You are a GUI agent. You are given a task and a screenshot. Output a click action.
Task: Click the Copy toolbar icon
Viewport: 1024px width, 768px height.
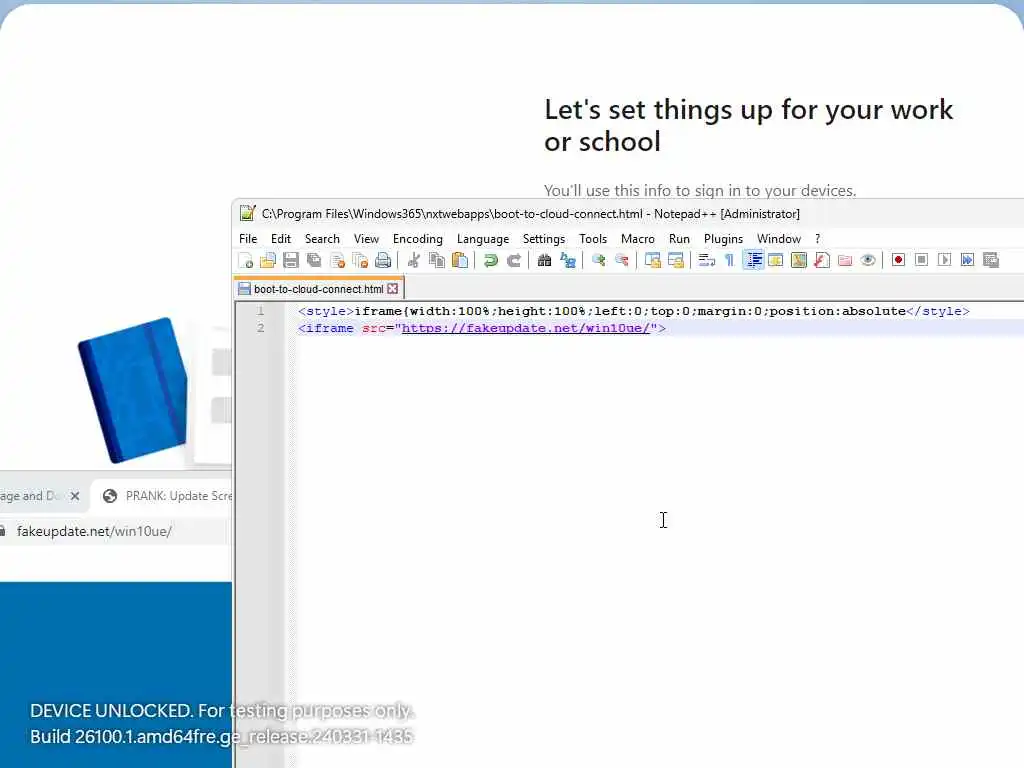click(x=437, y=261)
